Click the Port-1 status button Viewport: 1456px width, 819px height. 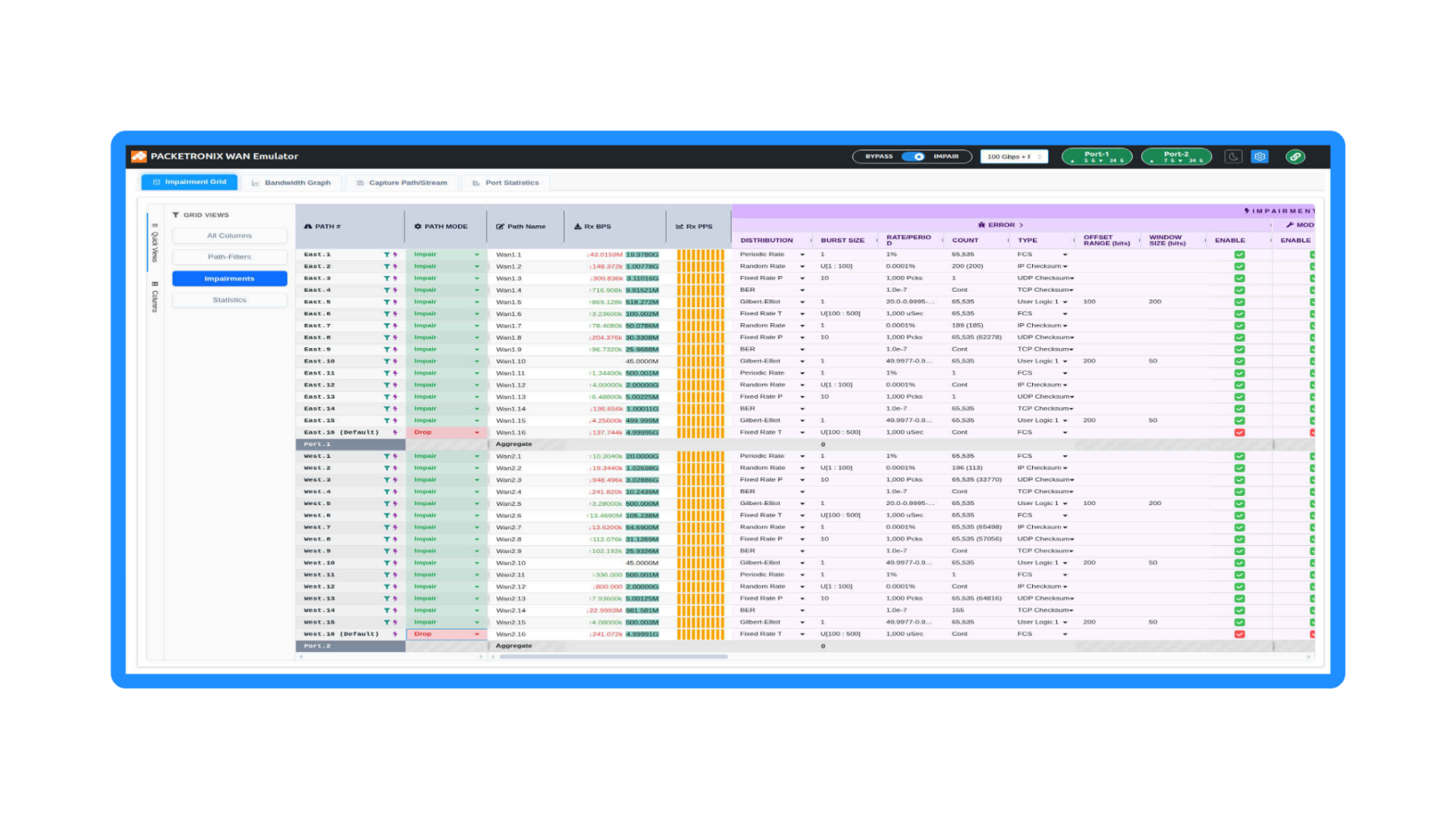(1097, 156)
